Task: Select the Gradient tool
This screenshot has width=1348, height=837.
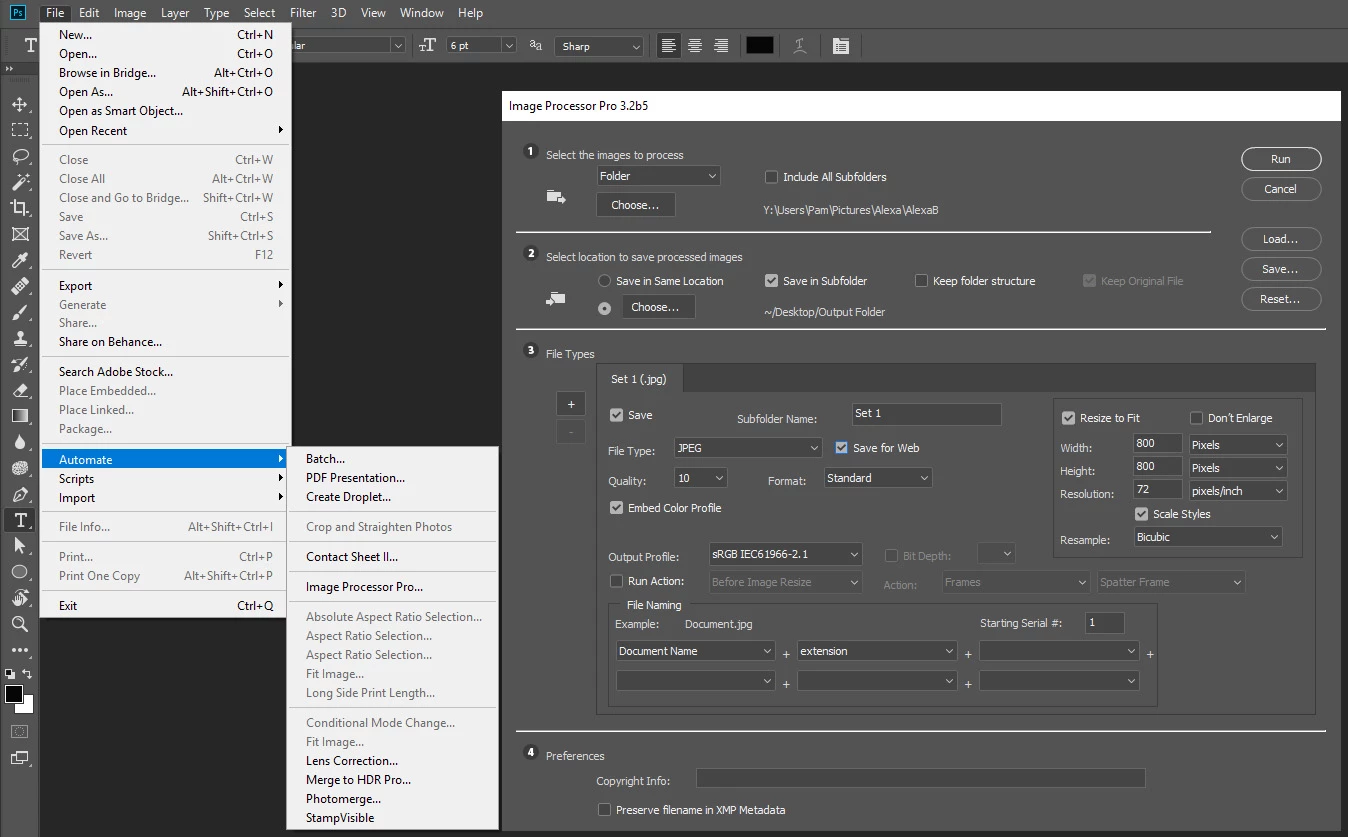Action: 19,416
